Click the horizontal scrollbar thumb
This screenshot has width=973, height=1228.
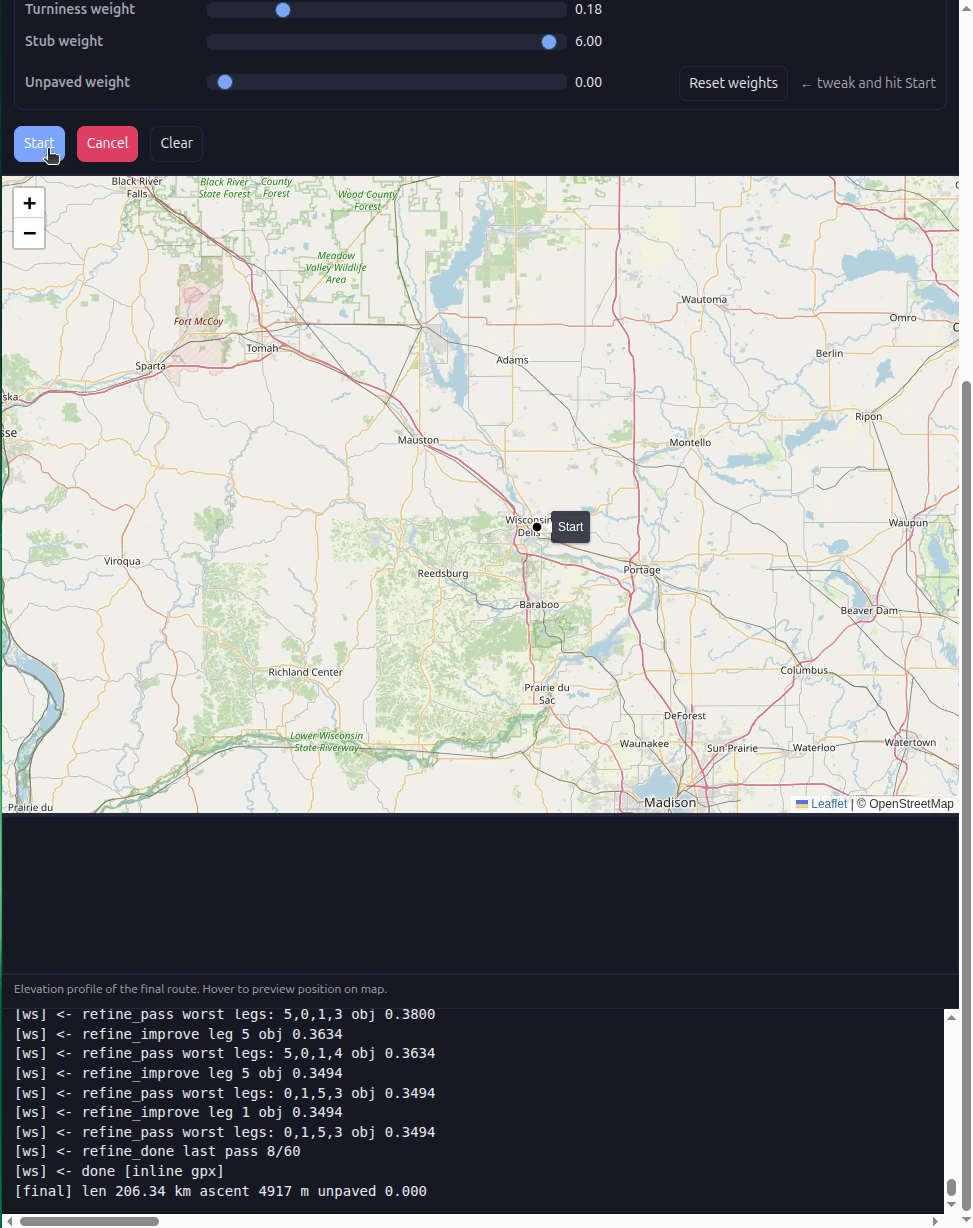pyautogui.click(x=89, y=1221)
